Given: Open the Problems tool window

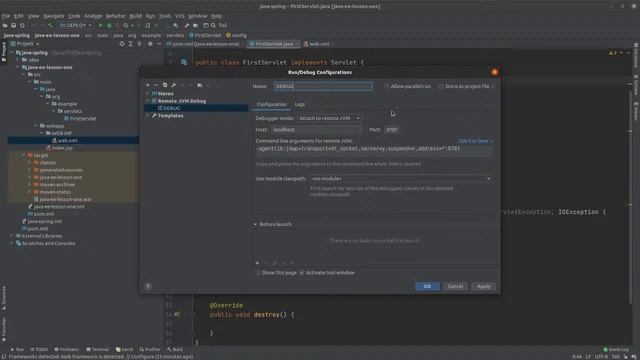Looking at the screenshot, I should pos(67,349).
